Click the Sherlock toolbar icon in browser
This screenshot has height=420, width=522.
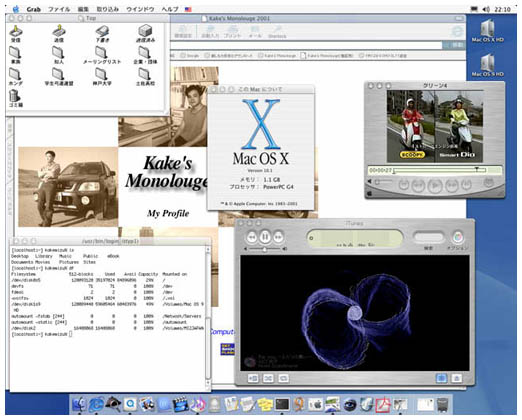click(277, 32)
